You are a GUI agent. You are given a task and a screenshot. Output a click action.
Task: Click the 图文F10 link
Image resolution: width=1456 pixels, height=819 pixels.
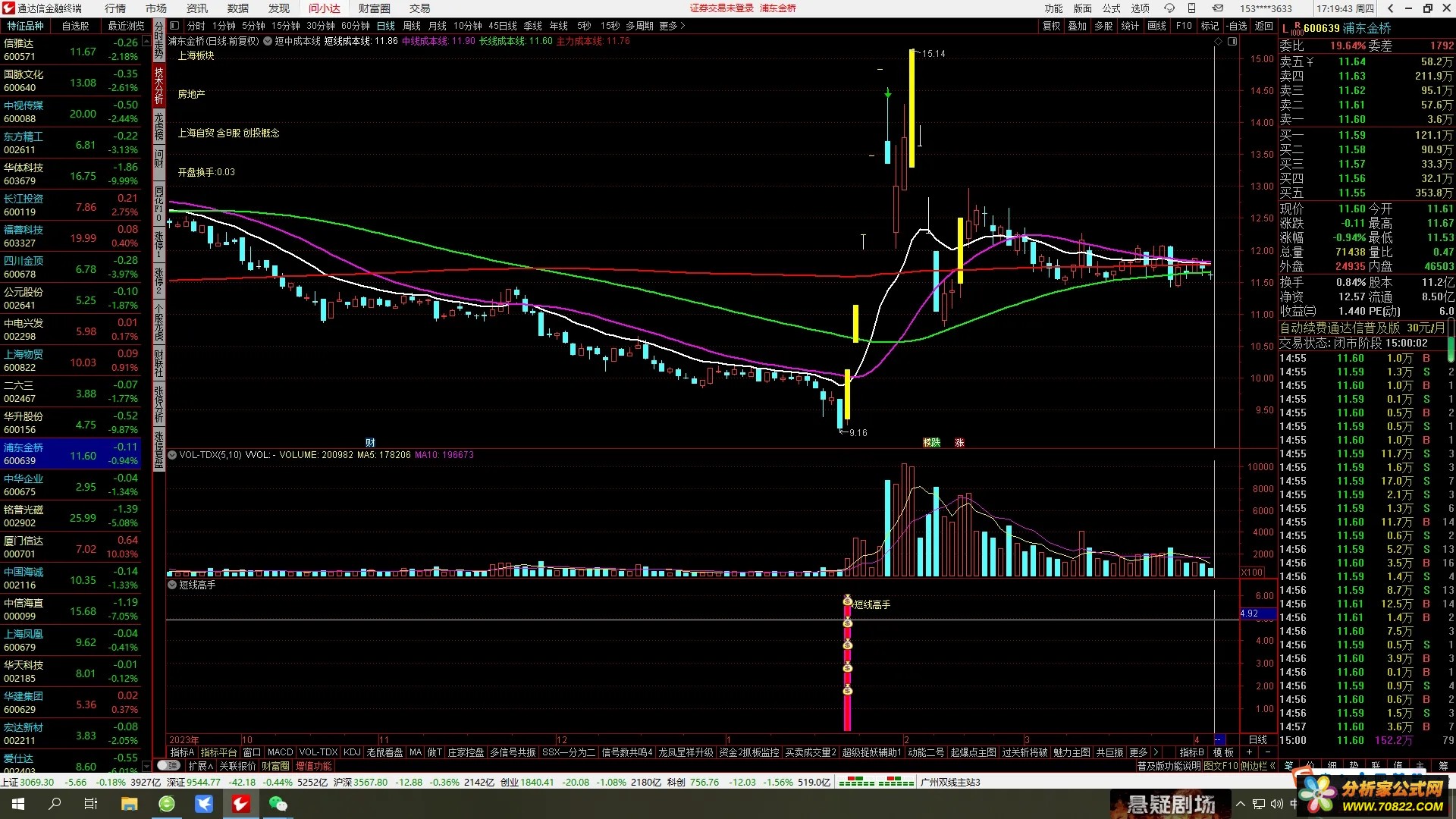pos(1220,766)
